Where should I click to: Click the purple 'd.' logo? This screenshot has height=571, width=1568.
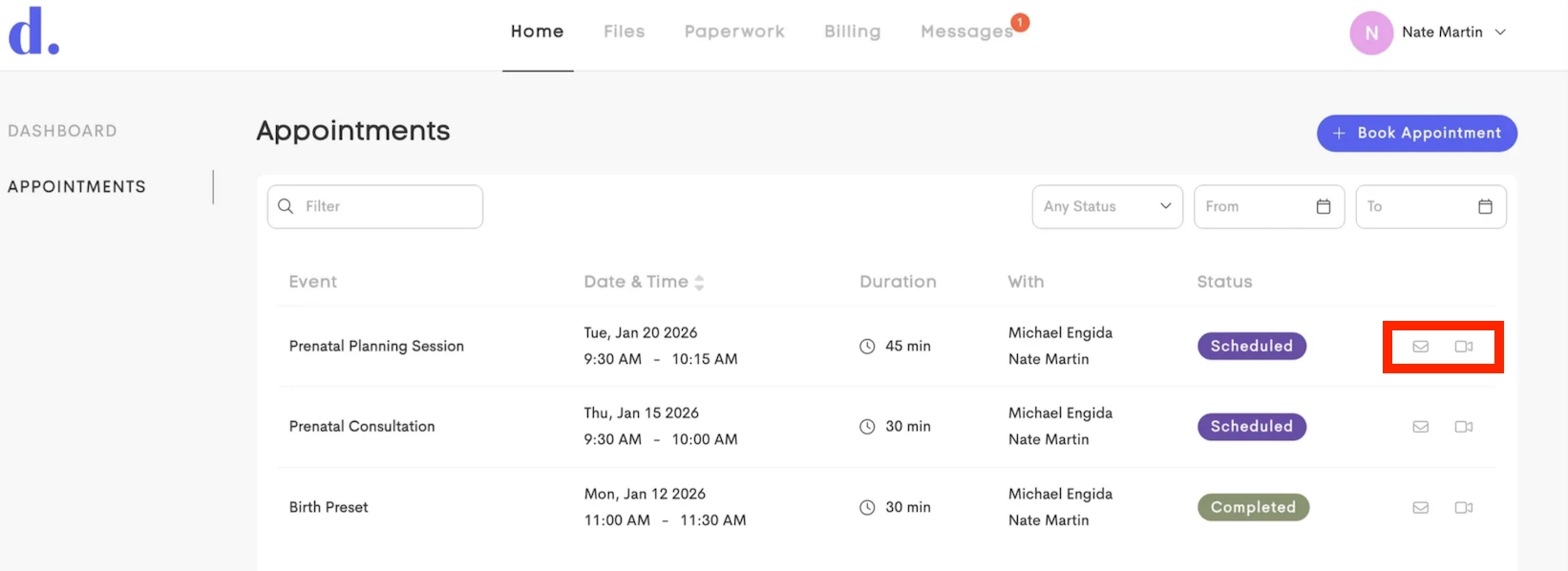coord(33,32)
